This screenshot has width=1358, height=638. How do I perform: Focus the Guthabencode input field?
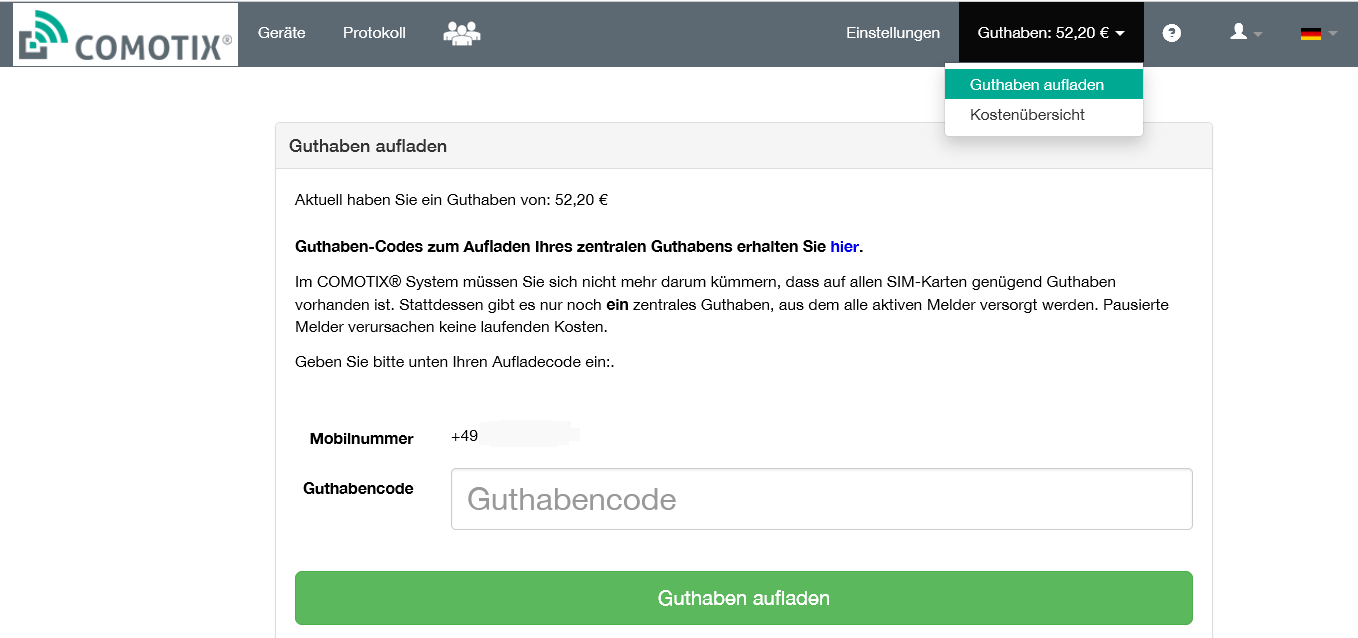[x=821, y=499]
